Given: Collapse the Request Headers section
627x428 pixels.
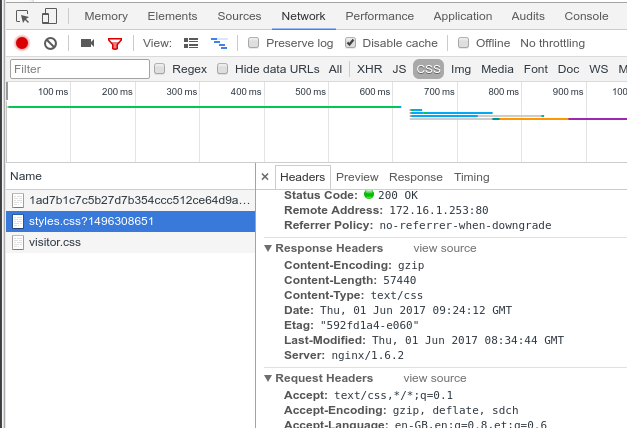Looking at the screenshot, I should [268, 378].
